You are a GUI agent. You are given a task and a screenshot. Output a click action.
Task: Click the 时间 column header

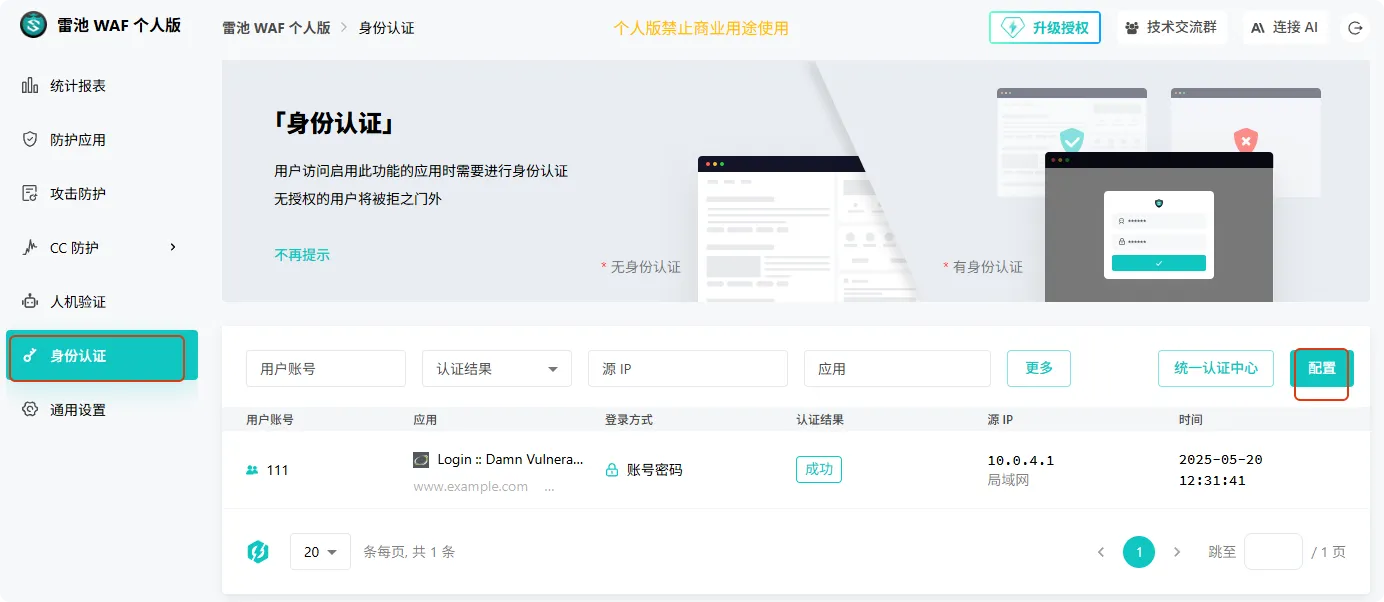tap(1191, 420)
